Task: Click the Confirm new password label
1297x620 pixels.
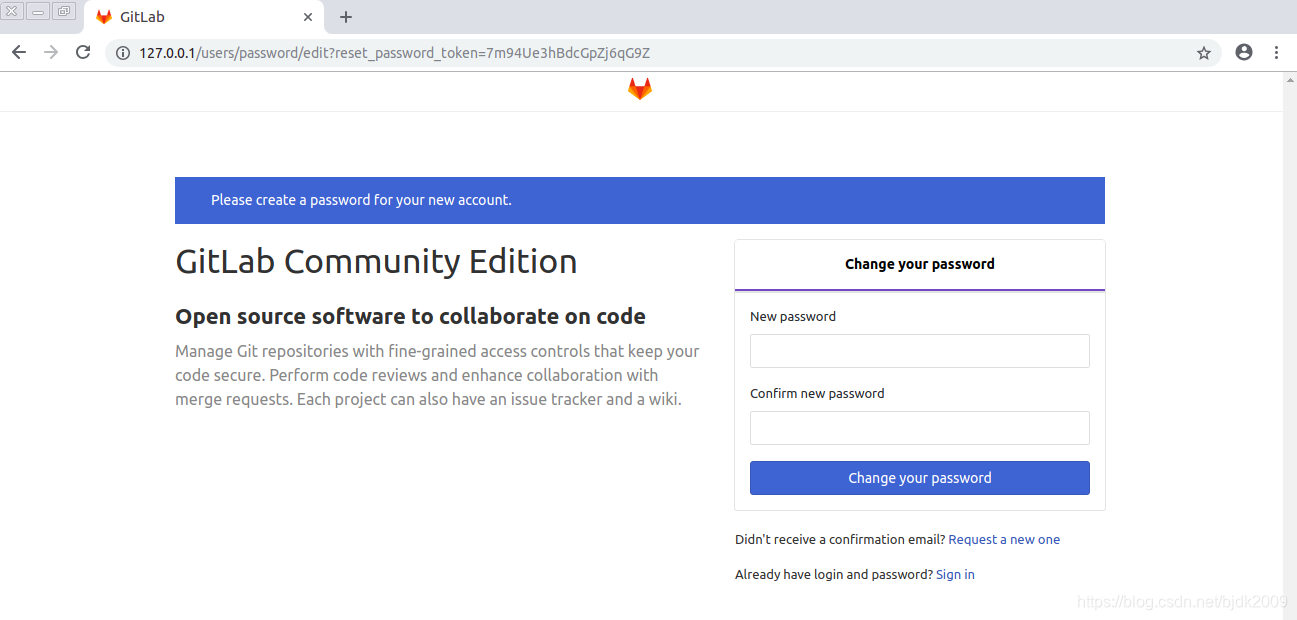Action: tap(817, 393)
